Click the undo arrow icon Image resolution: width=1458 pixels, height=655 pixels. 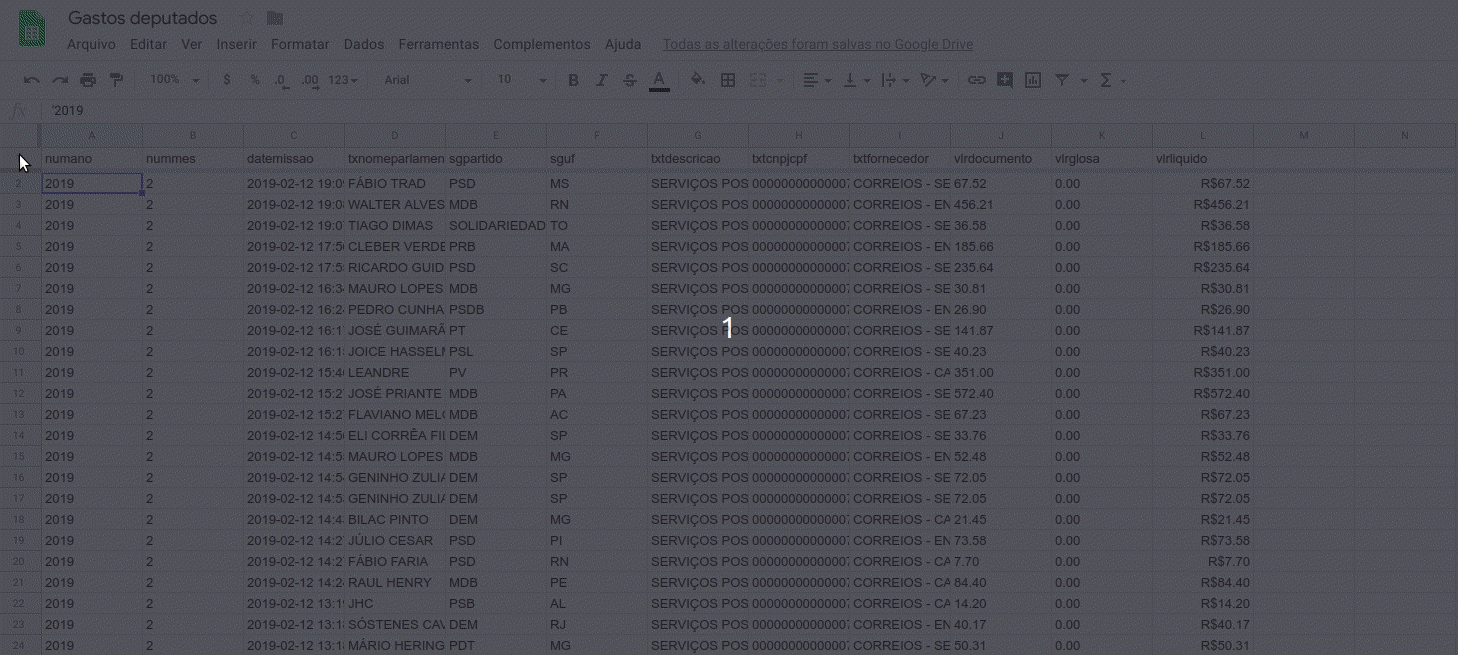point(32,80)
